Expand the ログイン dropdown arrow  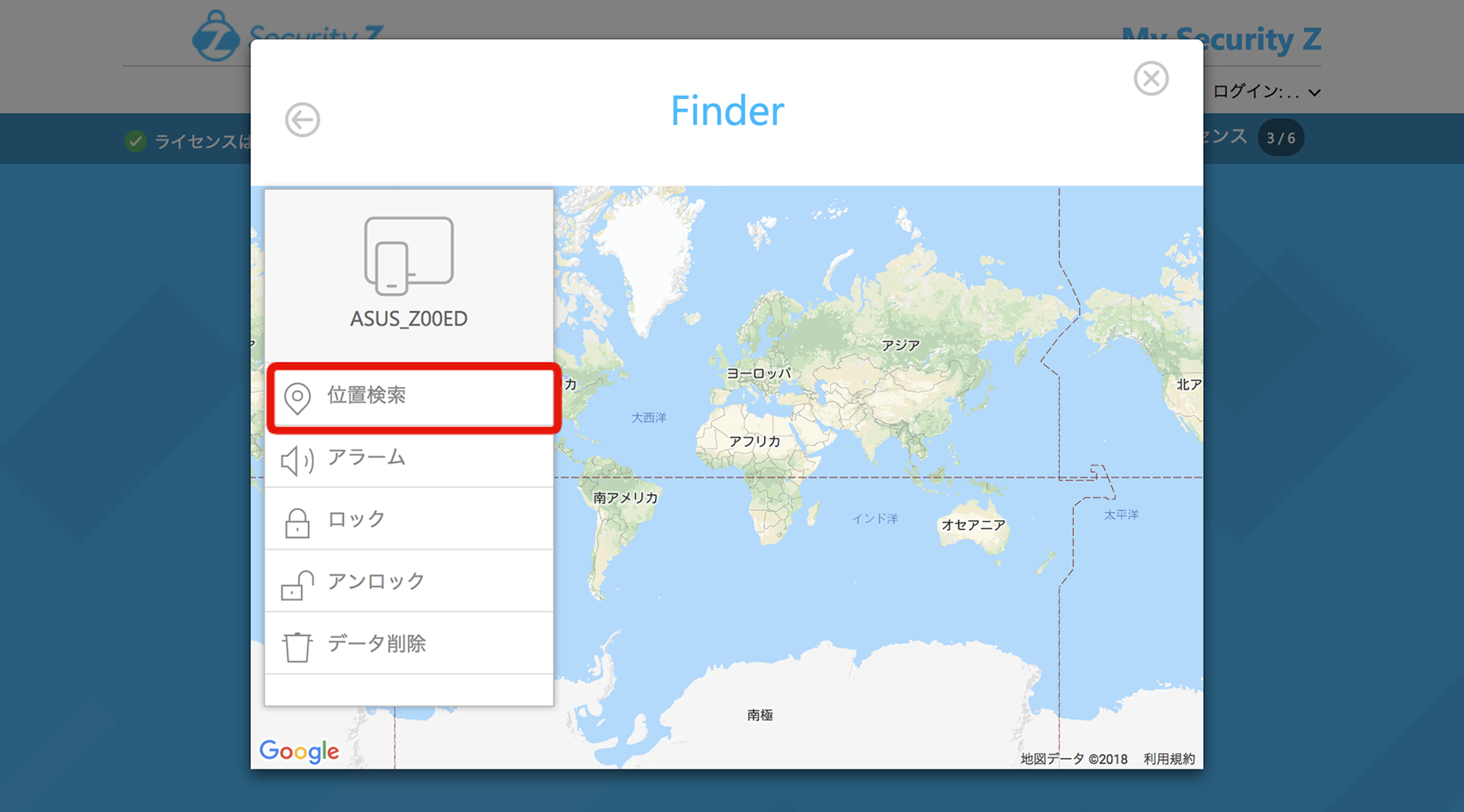[1315, 93]
